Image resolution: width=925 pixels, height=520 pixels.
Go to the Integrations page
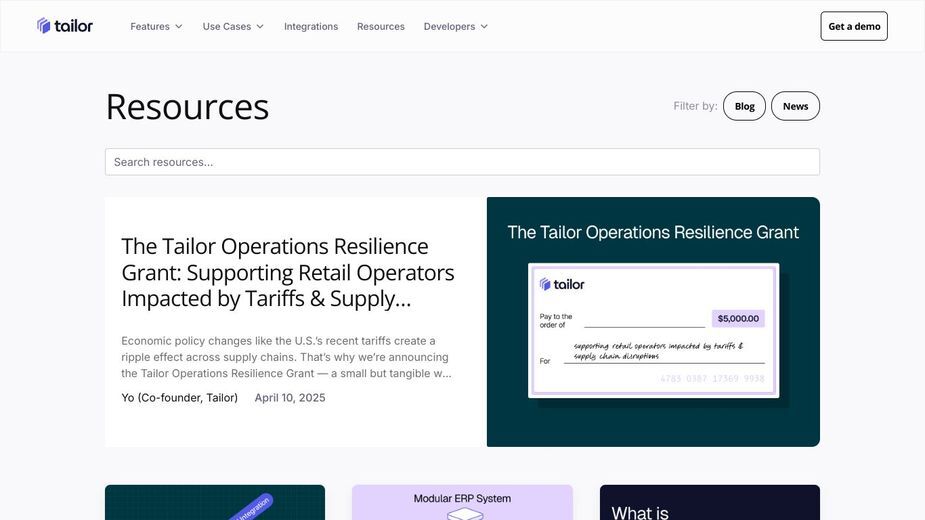pyautogui.click(x=311, y=27)
